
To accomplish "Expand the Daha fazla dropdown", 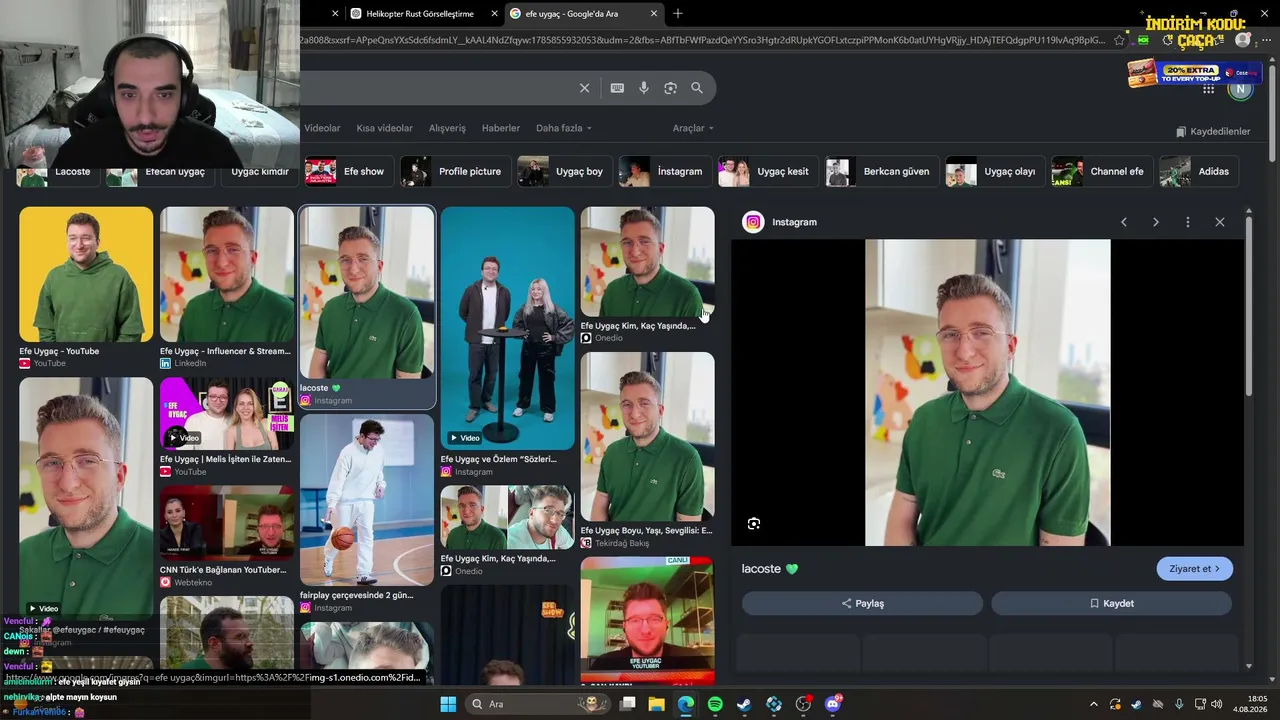I will tap(564, 128).
